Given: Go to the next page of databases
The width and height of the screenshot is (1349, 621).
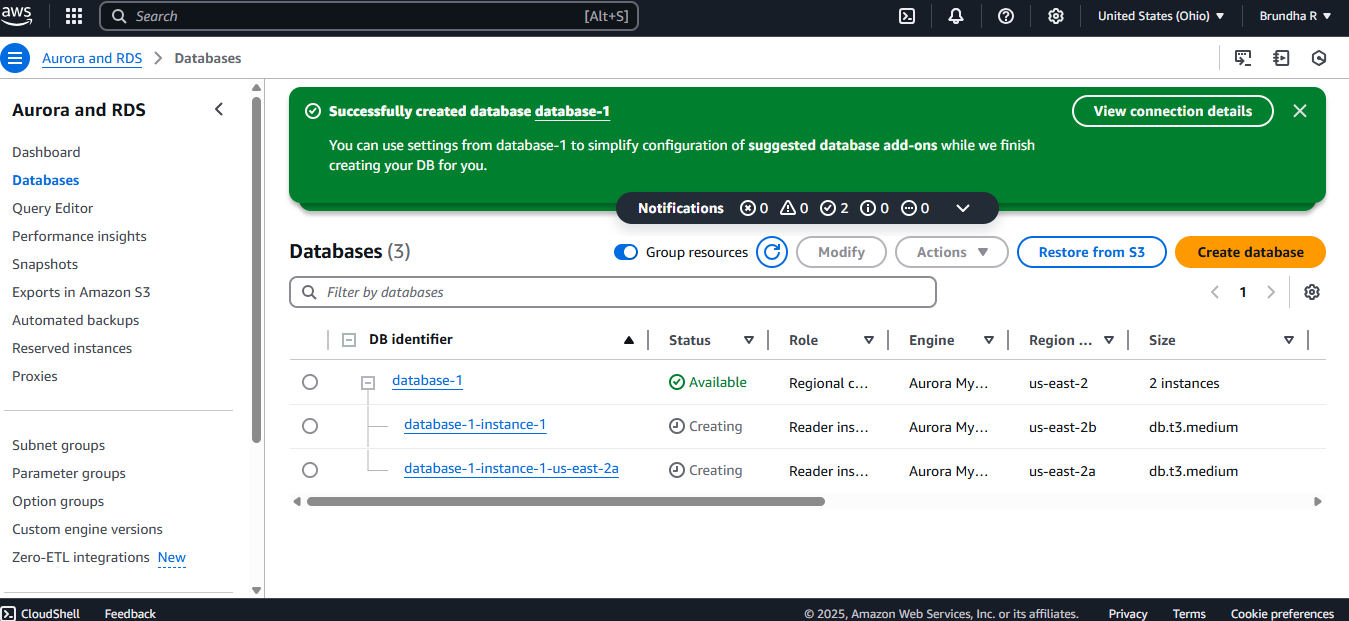Looking at the screenshot, I should click(x=1271, y=292).
